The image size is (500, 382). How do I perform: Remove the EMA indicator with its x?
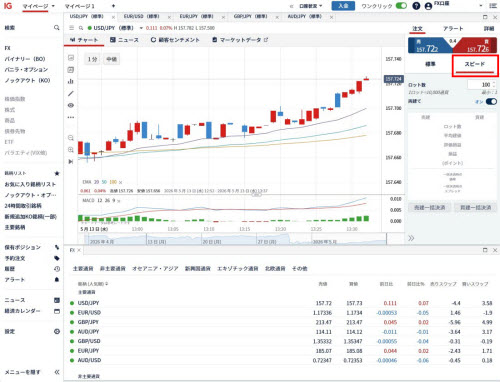tap(121, 182)
